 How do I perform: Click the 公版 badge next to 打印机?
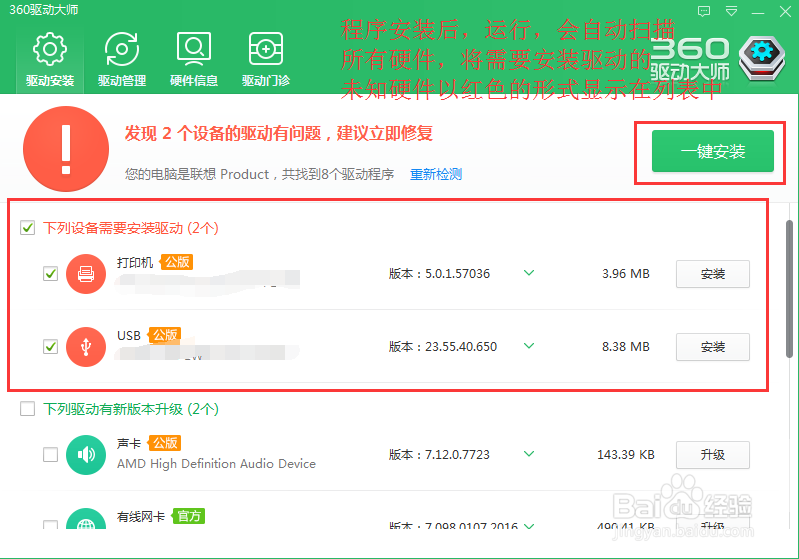177,262
